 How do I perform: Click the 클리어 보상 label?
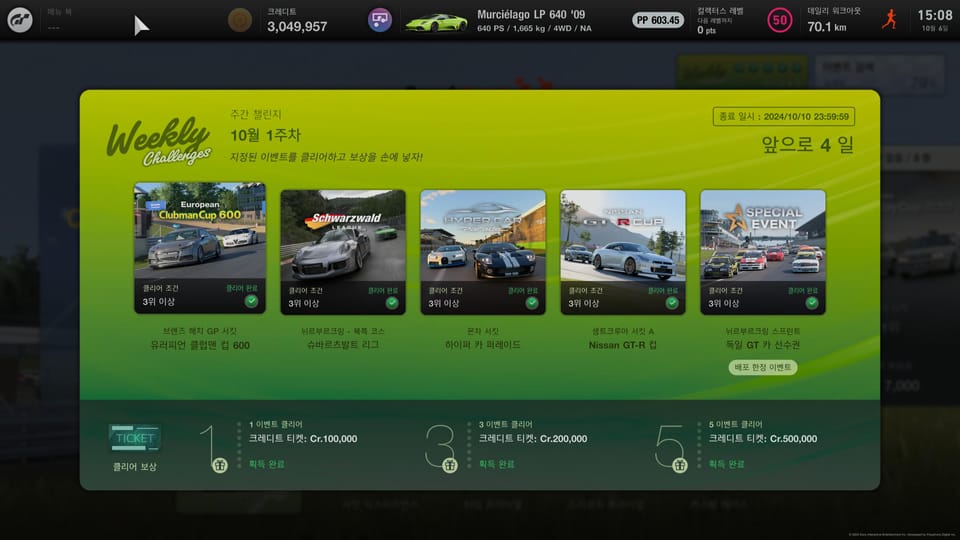(135, 467)
